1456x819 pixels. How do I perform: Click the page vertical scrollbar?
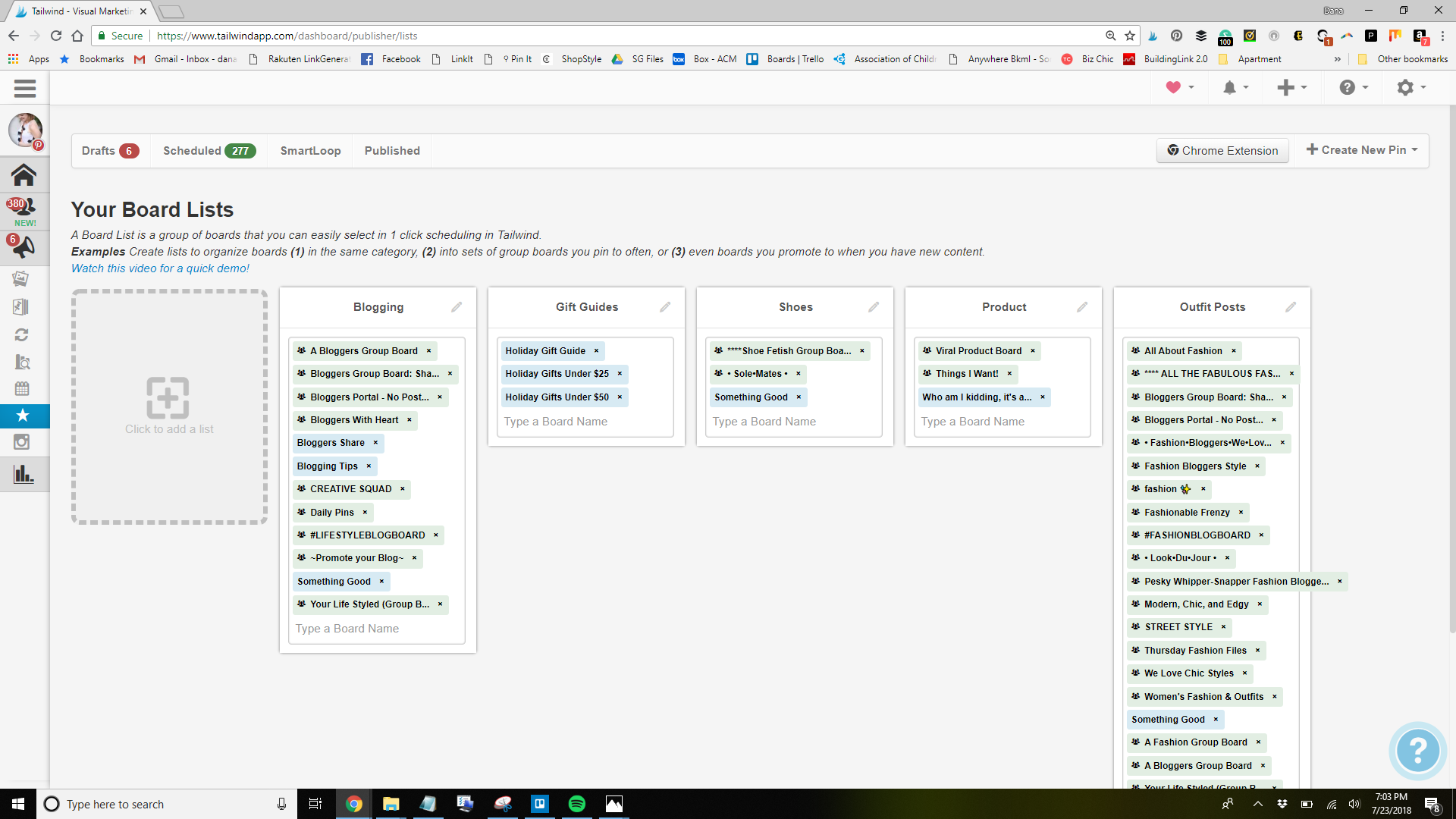[x=1451, y=369]
